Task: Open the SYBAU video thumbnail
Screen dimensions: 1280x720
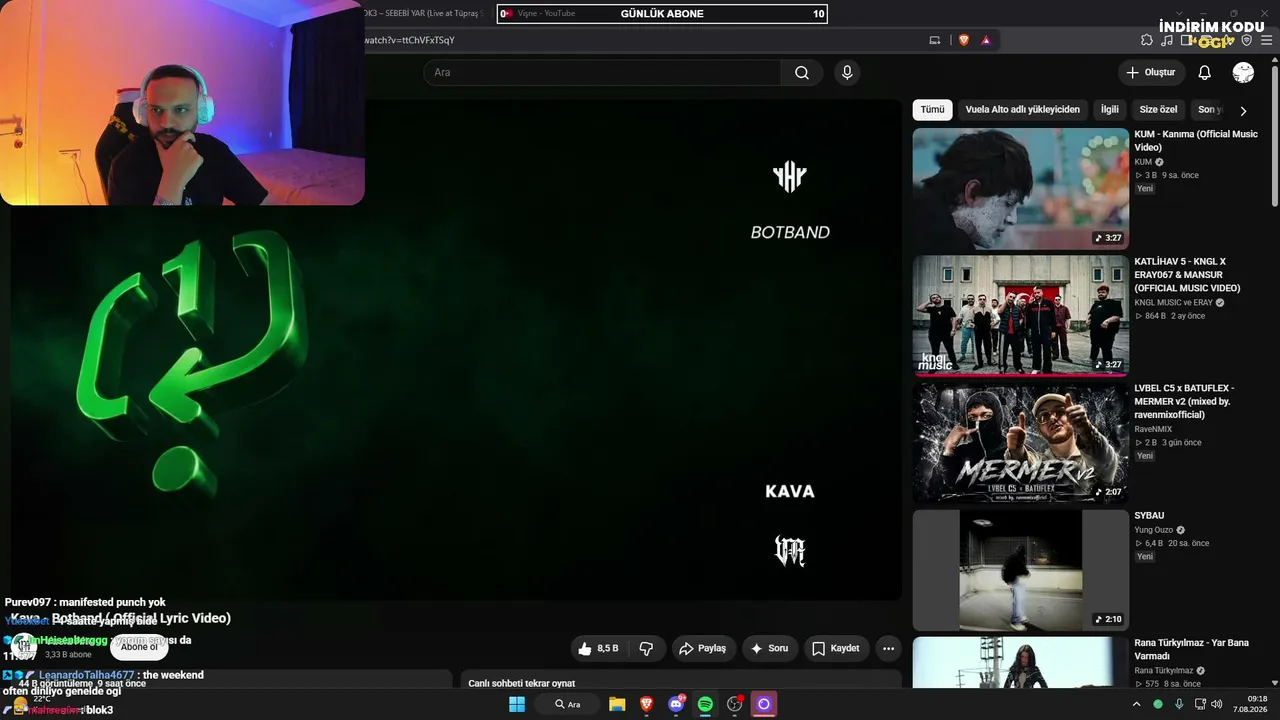Action: coord(1020,570)
